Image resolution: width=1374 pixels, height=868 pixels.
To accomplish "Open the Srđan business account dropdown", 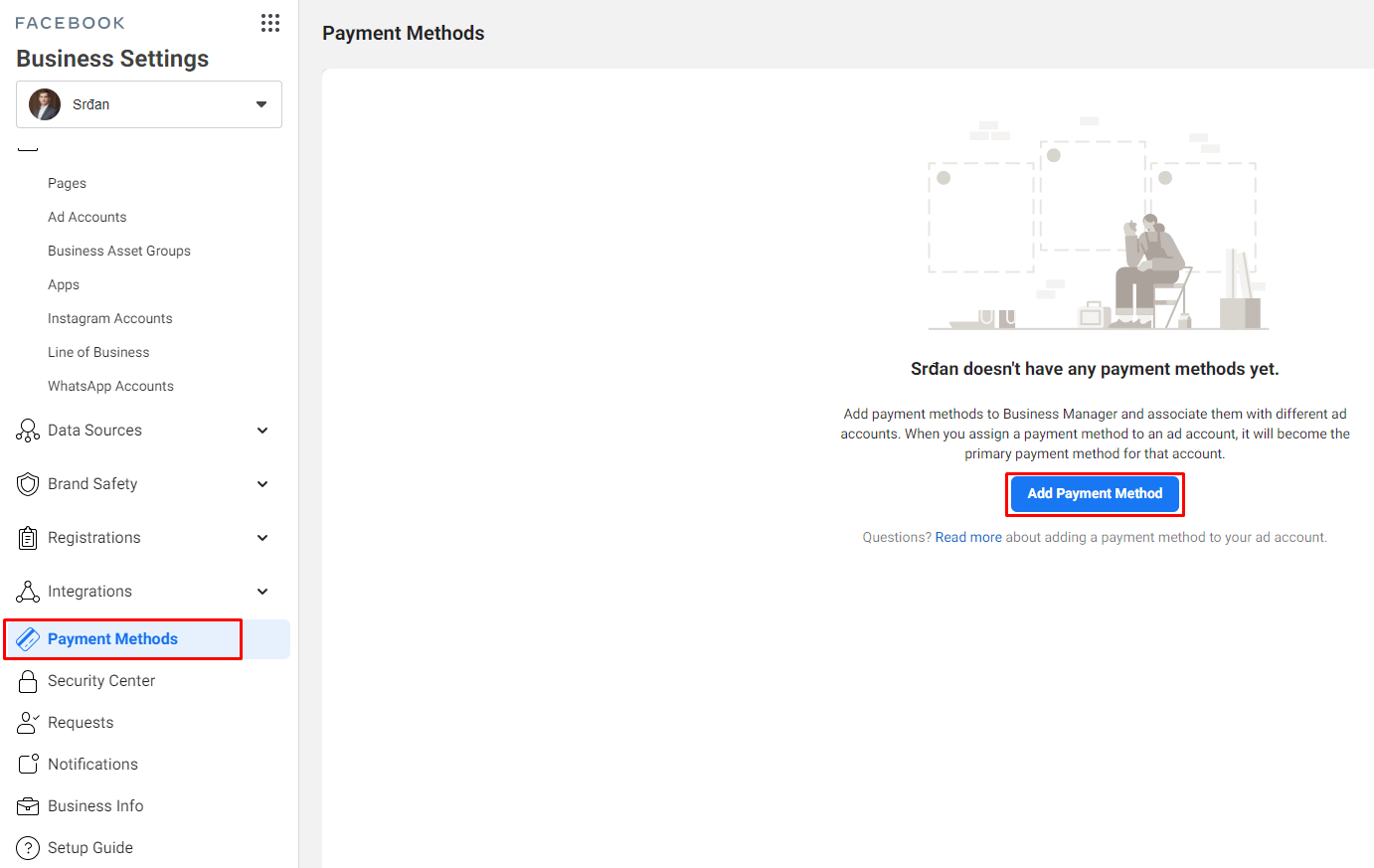I will point(149,104).
